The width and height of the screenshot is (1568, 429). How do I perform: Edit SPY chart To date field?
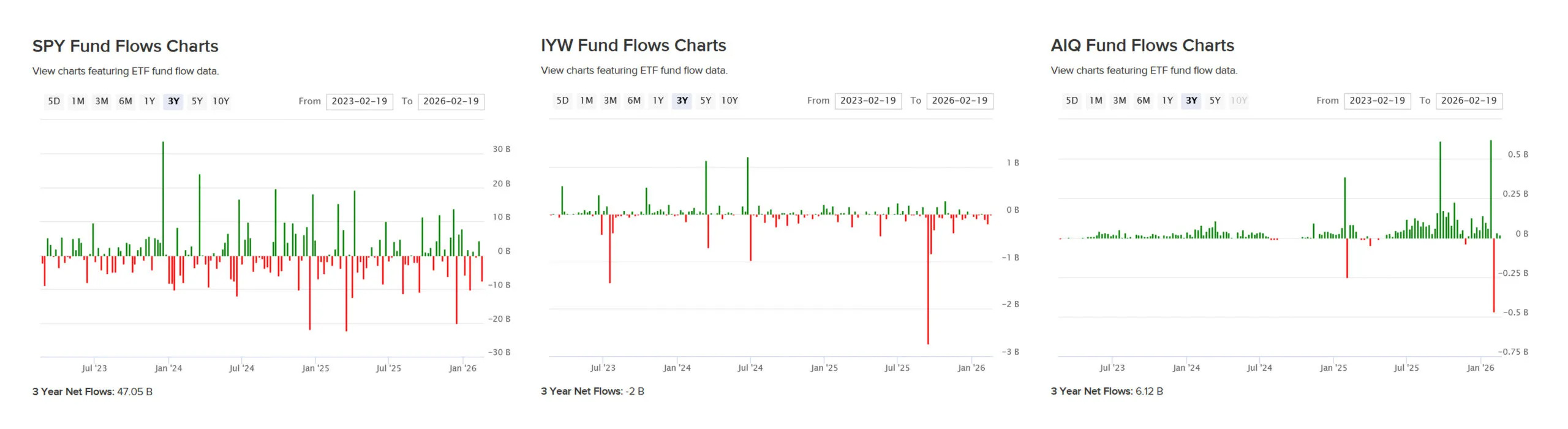coord(451,101)
